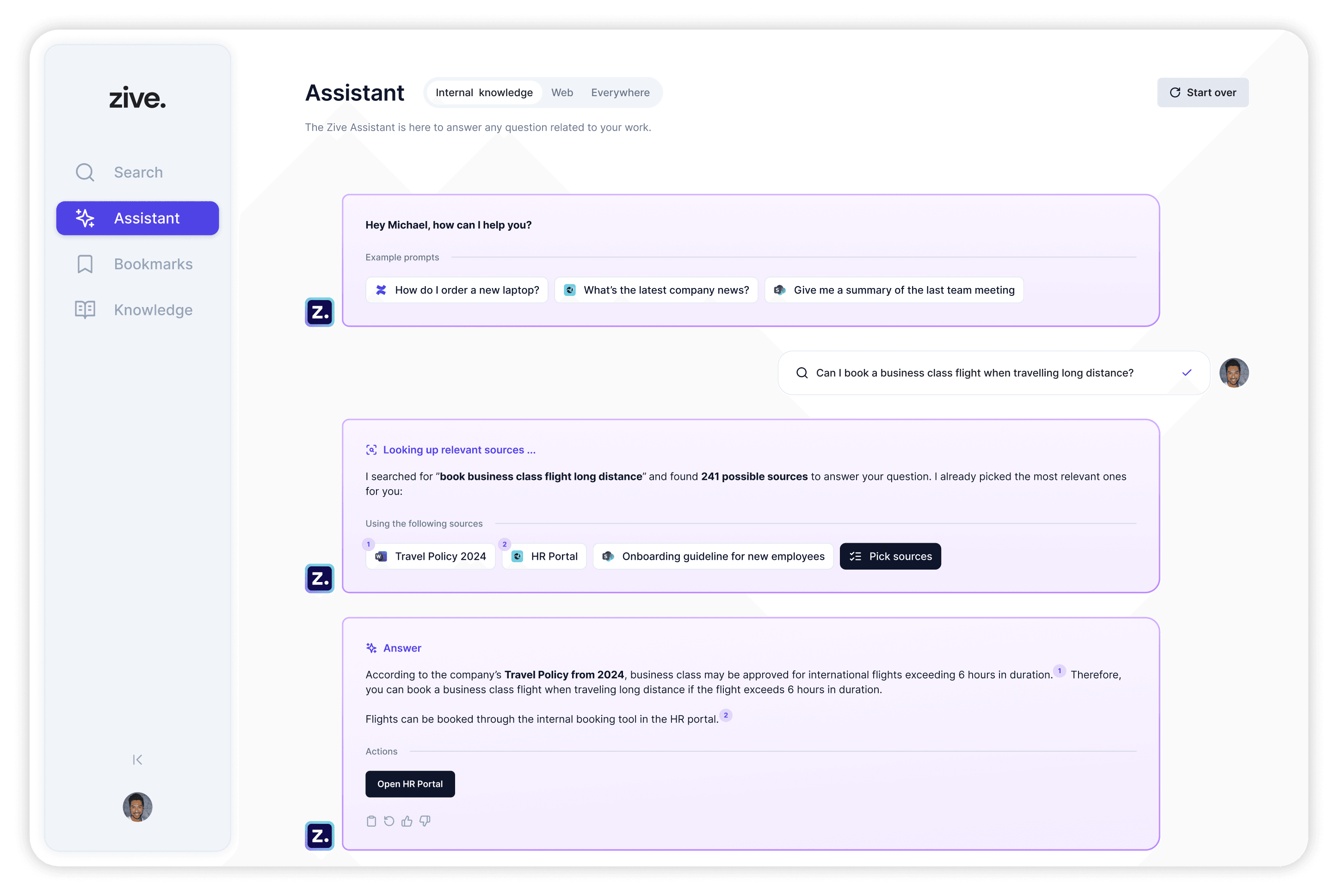Screen dimensions: 1338x896
Task: Click the user question input field
Action: coord(974,373)
